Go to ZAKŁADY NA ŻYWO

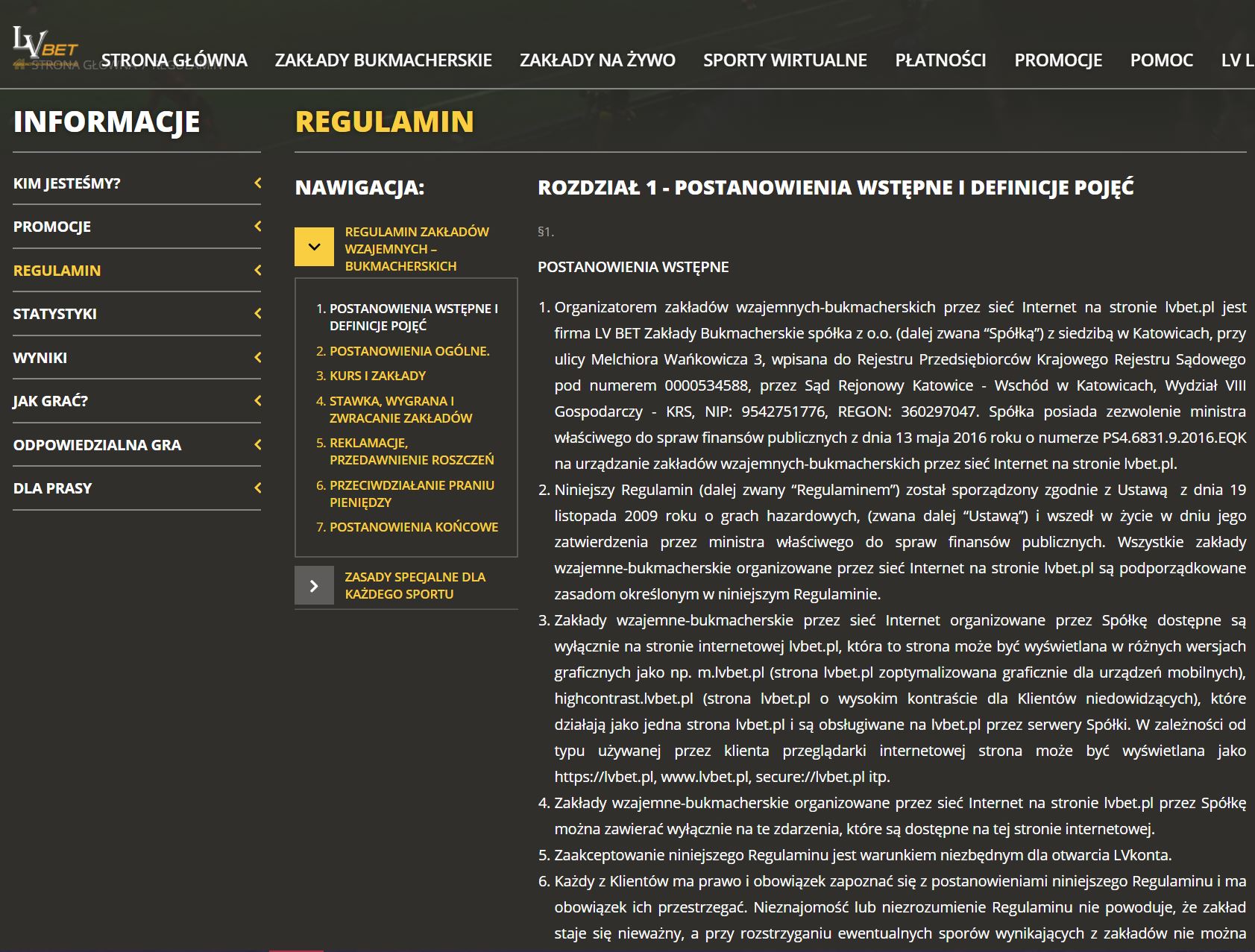[x=597, y=60]
